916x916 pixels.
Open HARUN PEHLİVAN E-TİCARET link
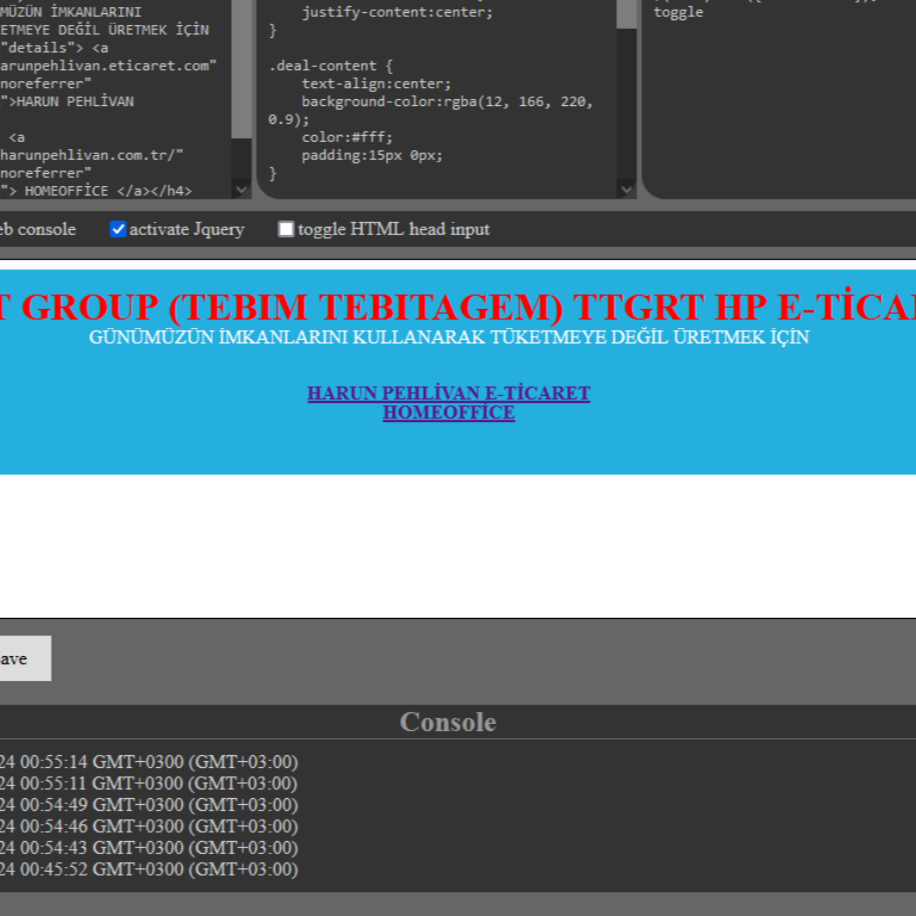(x=449, y=393)
